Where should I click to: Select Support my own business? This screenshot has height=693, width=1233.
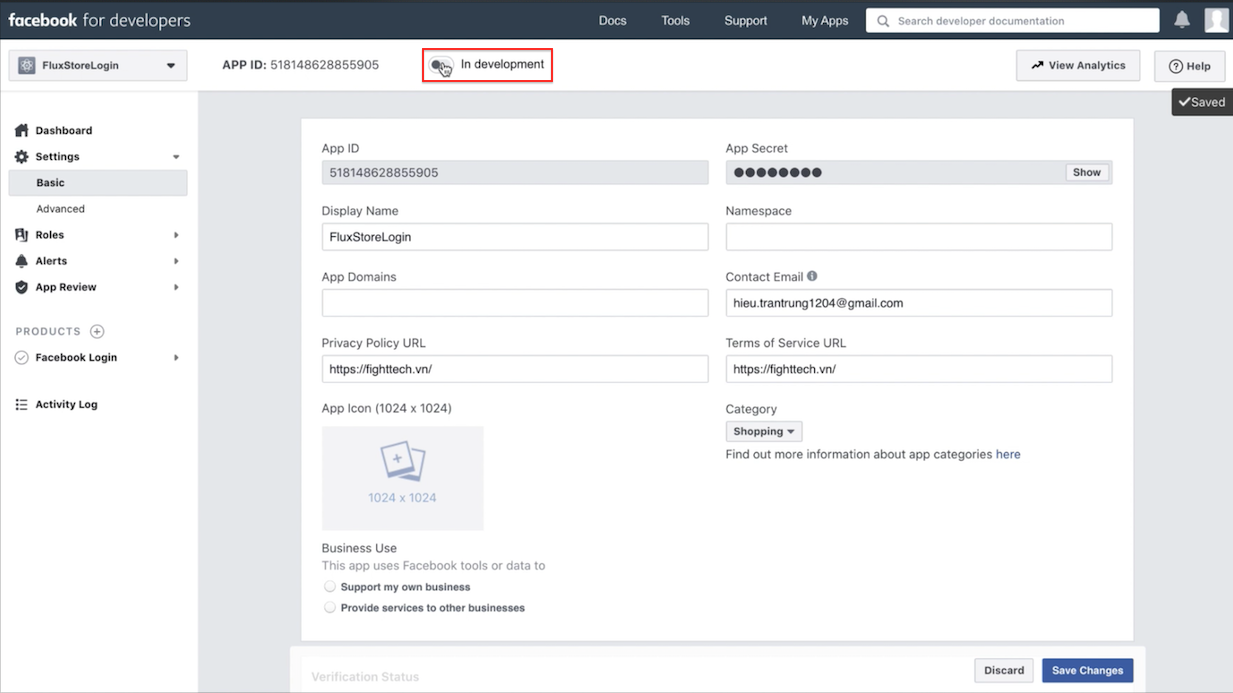330,587
